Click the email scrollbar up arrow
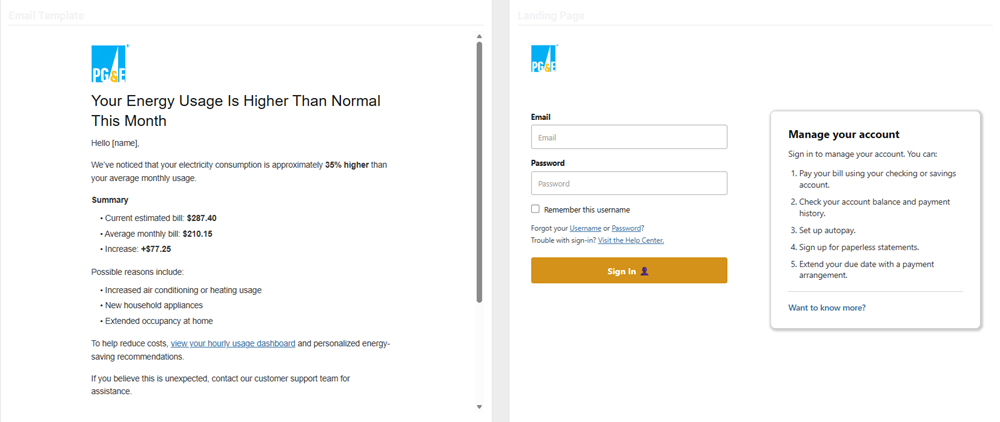1000x422 pixels. click(479, 37)
